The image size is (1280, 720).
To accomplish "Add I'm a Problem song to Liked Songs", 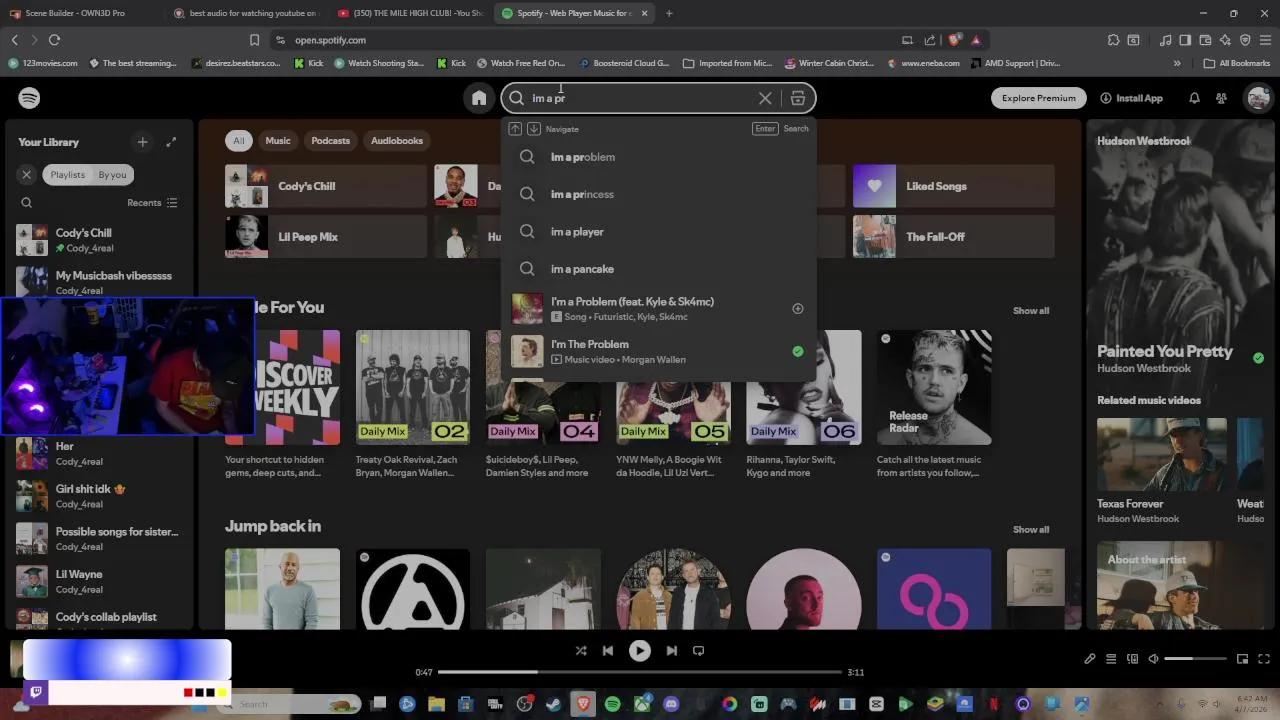I will pos(798,309).
